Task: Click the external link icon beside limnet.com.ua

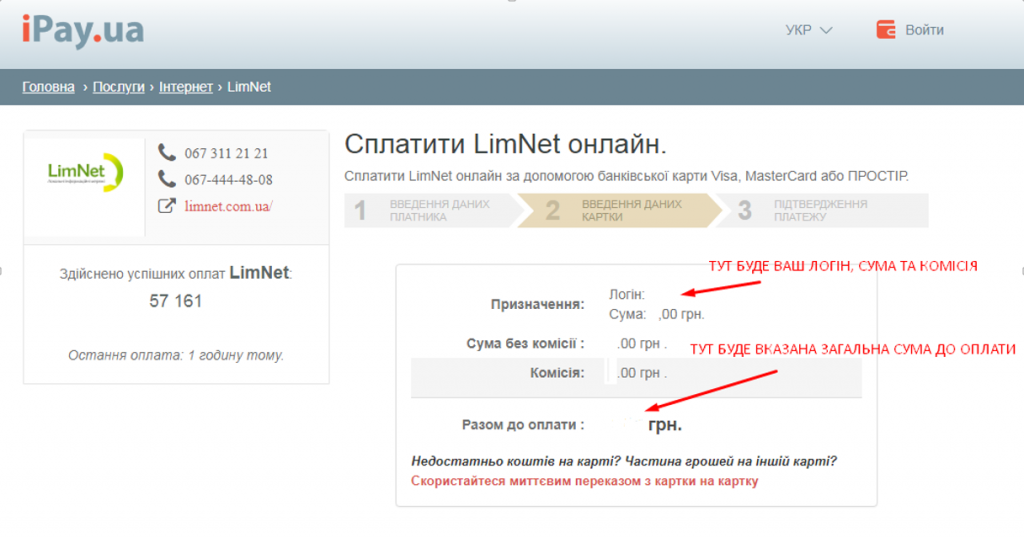Action: (167, 206)
